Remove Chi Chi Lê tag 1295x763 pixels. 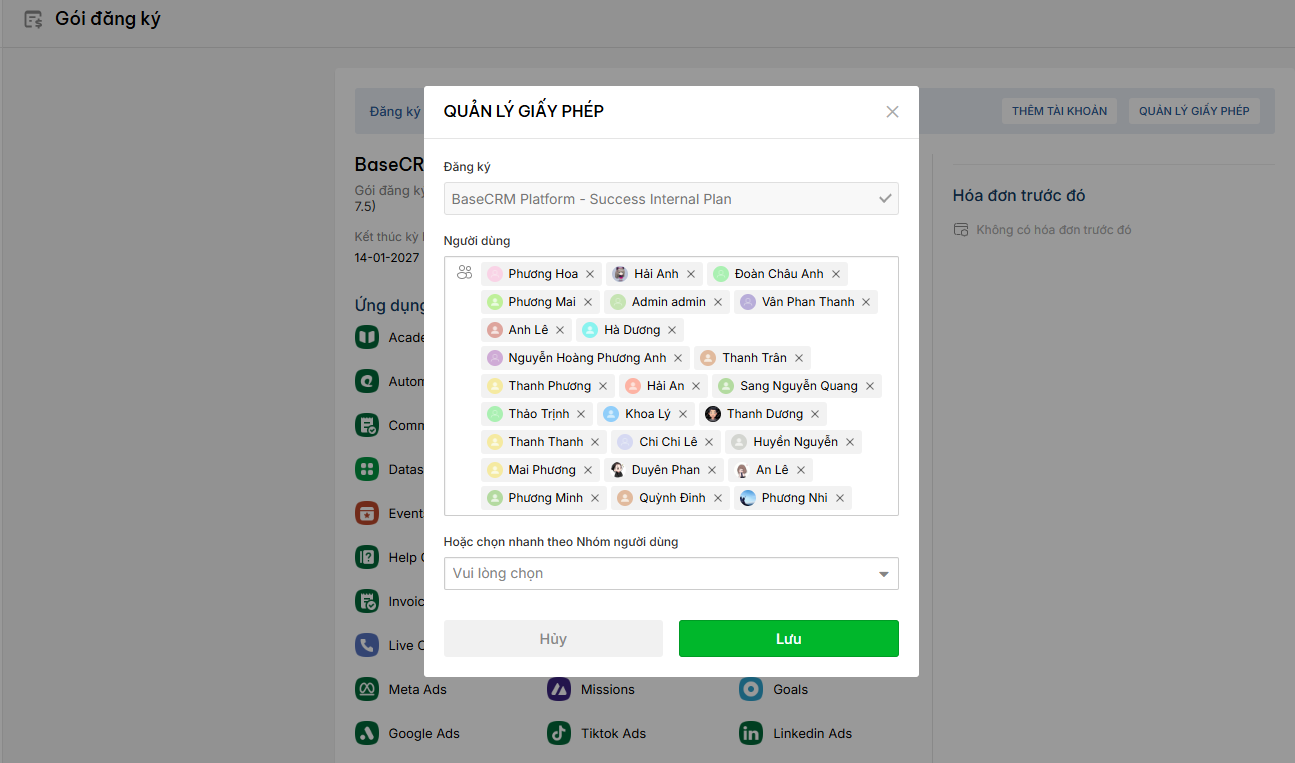[x=709, y=442]
